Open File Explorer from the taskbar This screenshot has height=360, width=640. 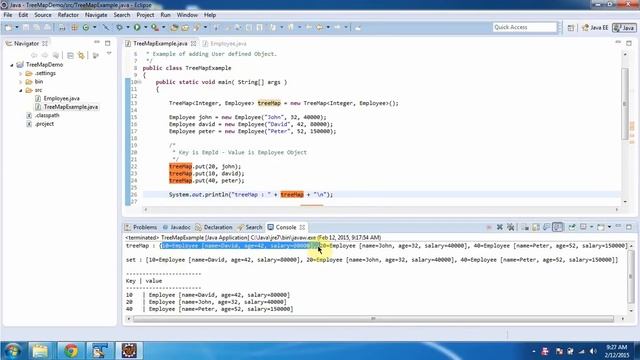[40, 351]
